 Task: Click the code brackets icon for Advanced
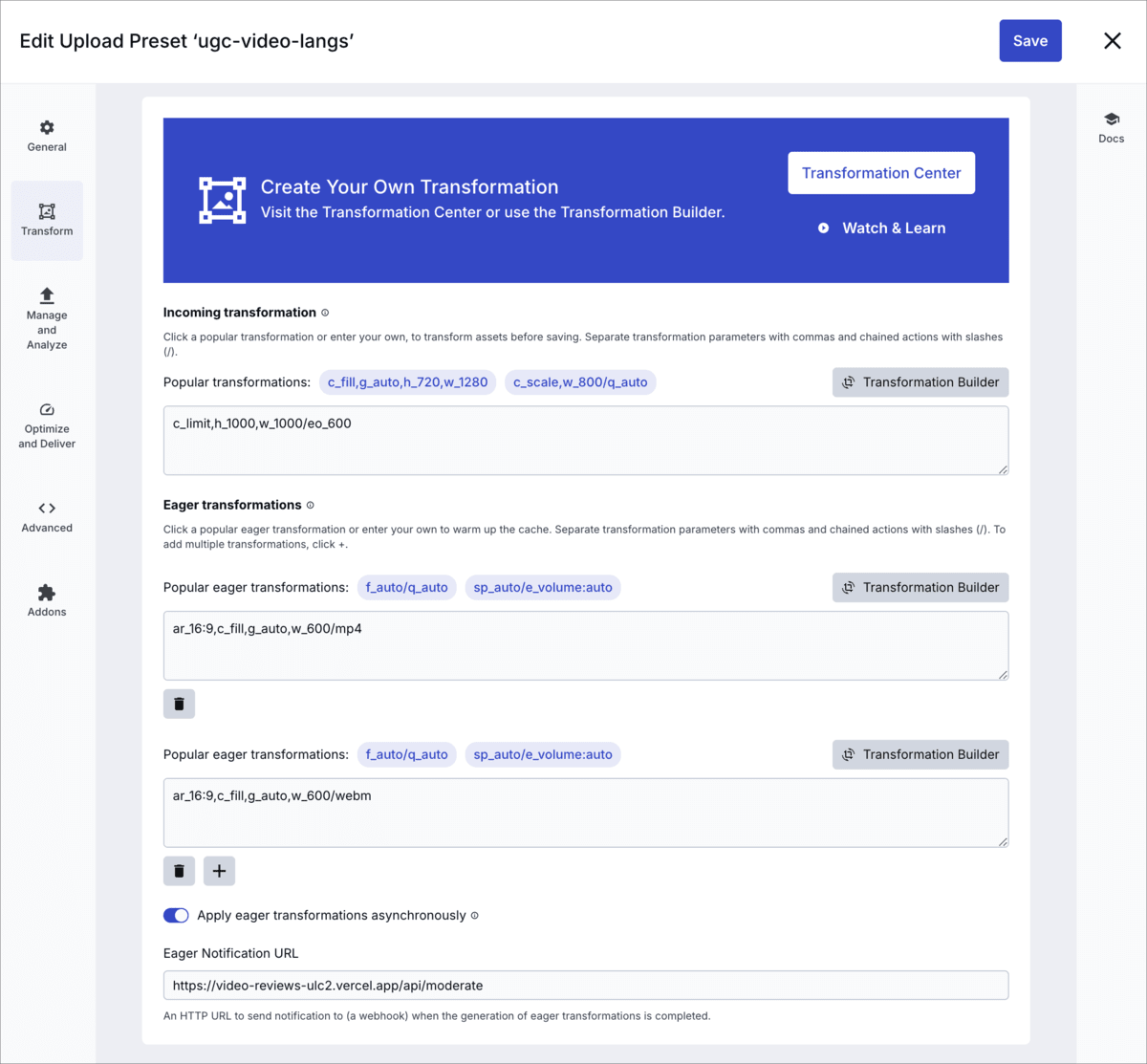click(x=47, y=509)
